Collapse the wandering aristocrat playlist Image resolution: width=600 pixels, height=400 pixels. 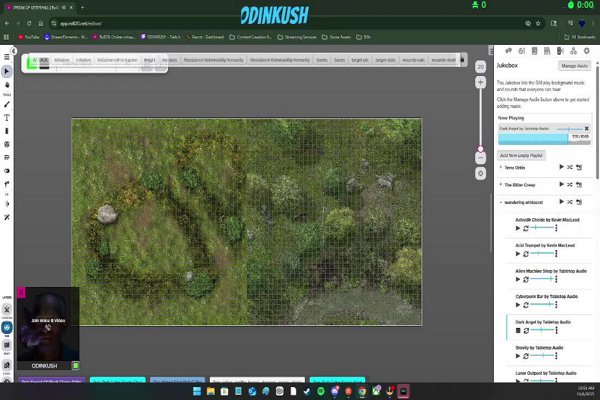[500, 202]
